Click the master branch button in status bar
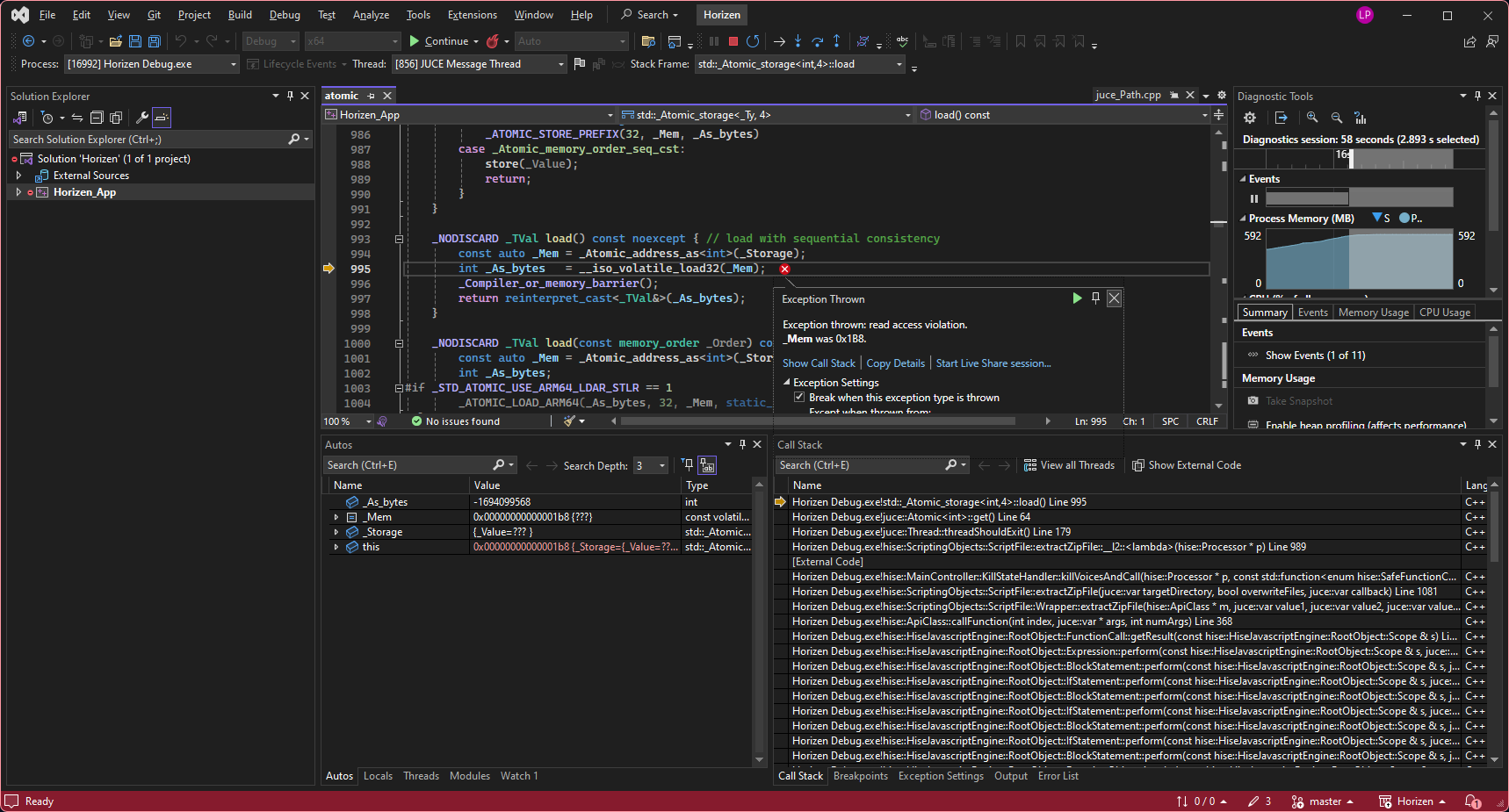 (x=1323, y=801)
